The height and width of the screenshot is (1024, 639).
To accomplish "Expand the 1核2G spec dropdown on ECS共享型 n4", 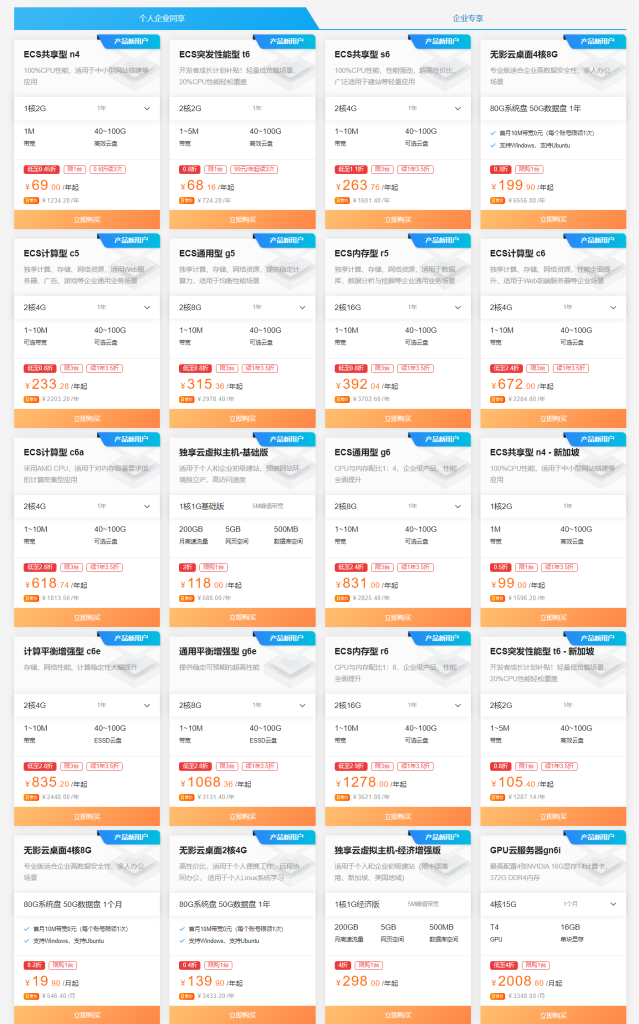I will (x=147, y=108).
